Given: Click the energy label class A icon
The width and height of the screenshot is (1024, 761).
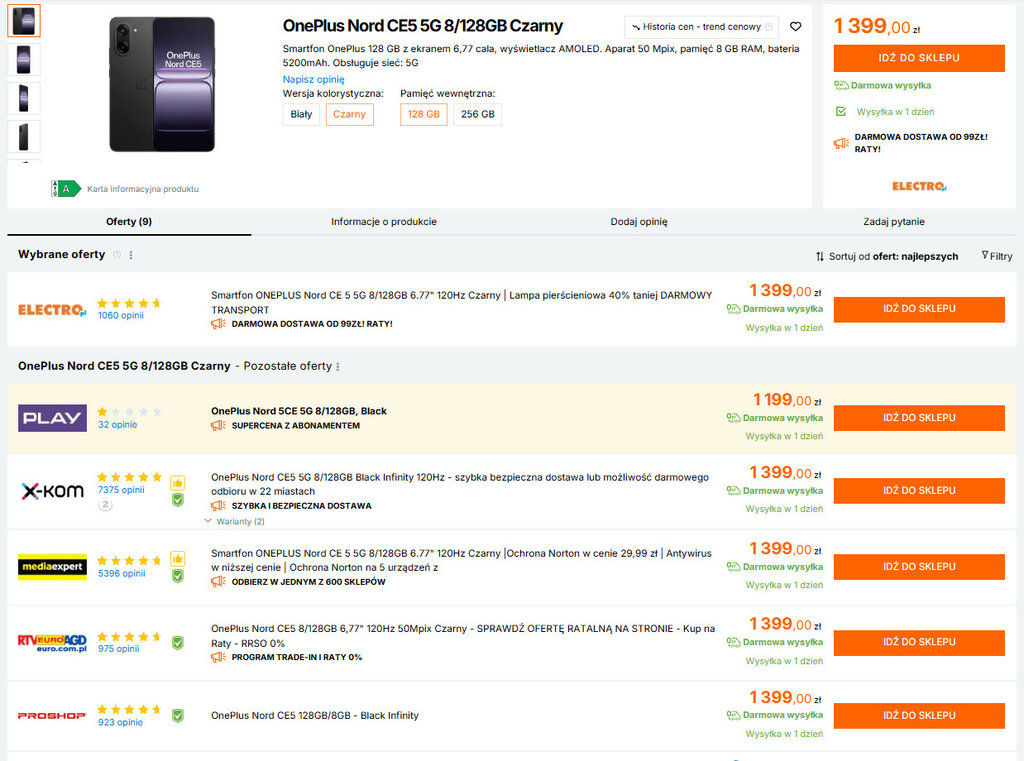Looking at the screenshot, I should point(66,188).
